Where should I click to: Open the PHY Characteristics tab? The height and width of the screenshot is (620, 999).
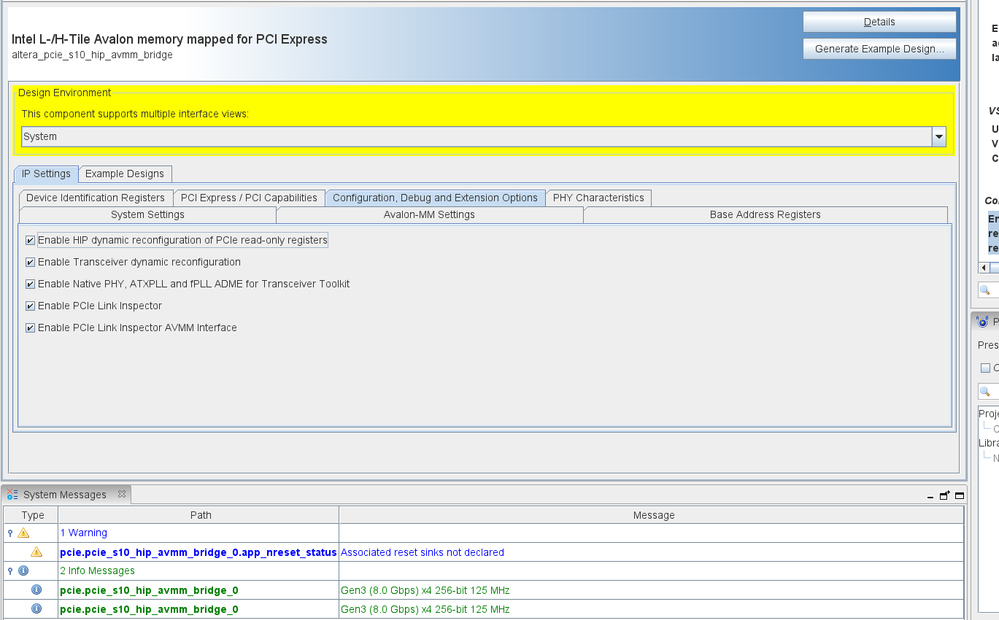tap(598, 198)
